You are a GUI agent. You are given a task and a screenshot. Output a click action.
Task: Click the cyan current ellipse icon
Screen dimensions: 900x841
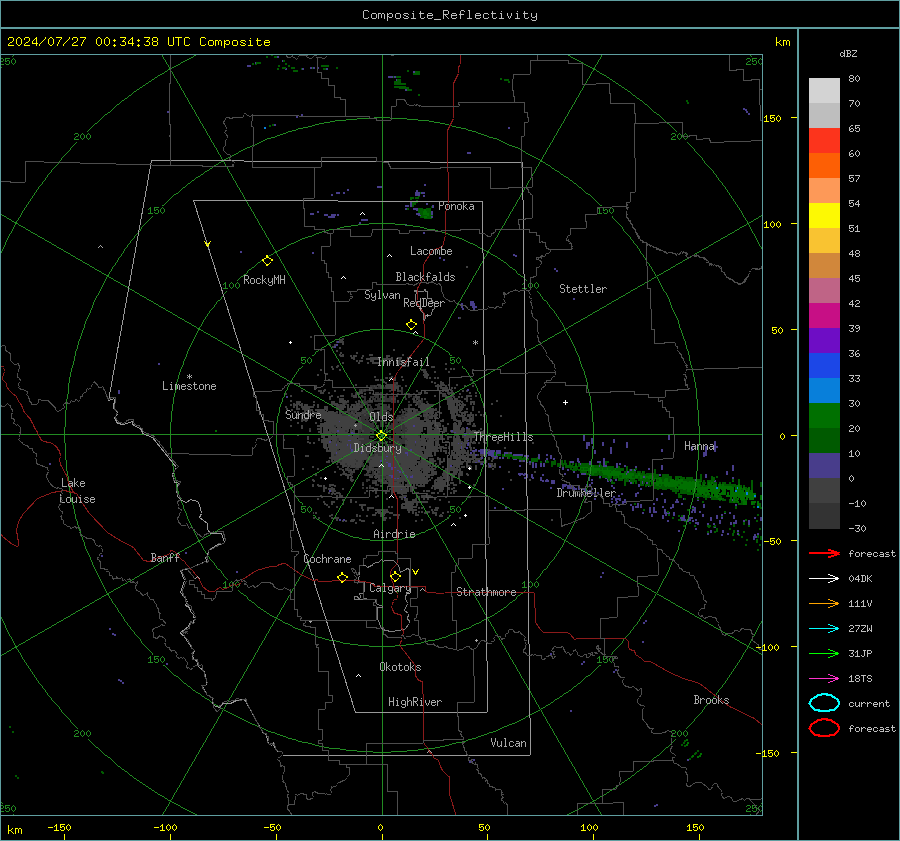(824, 703)
